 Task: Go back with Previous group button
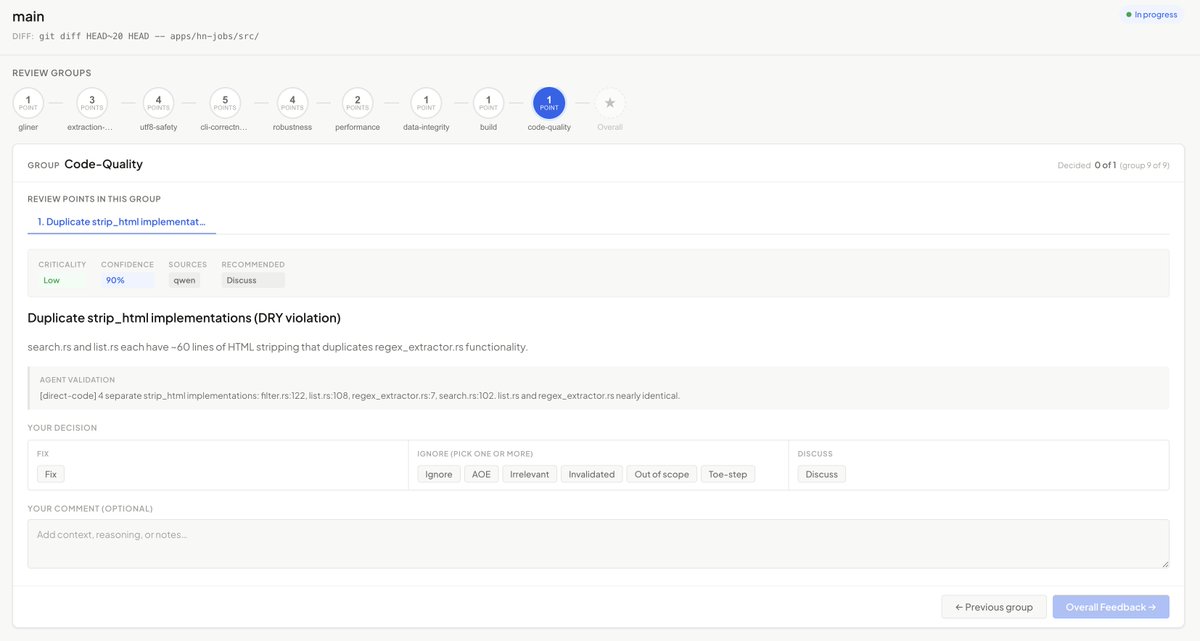tap(994, 606)
